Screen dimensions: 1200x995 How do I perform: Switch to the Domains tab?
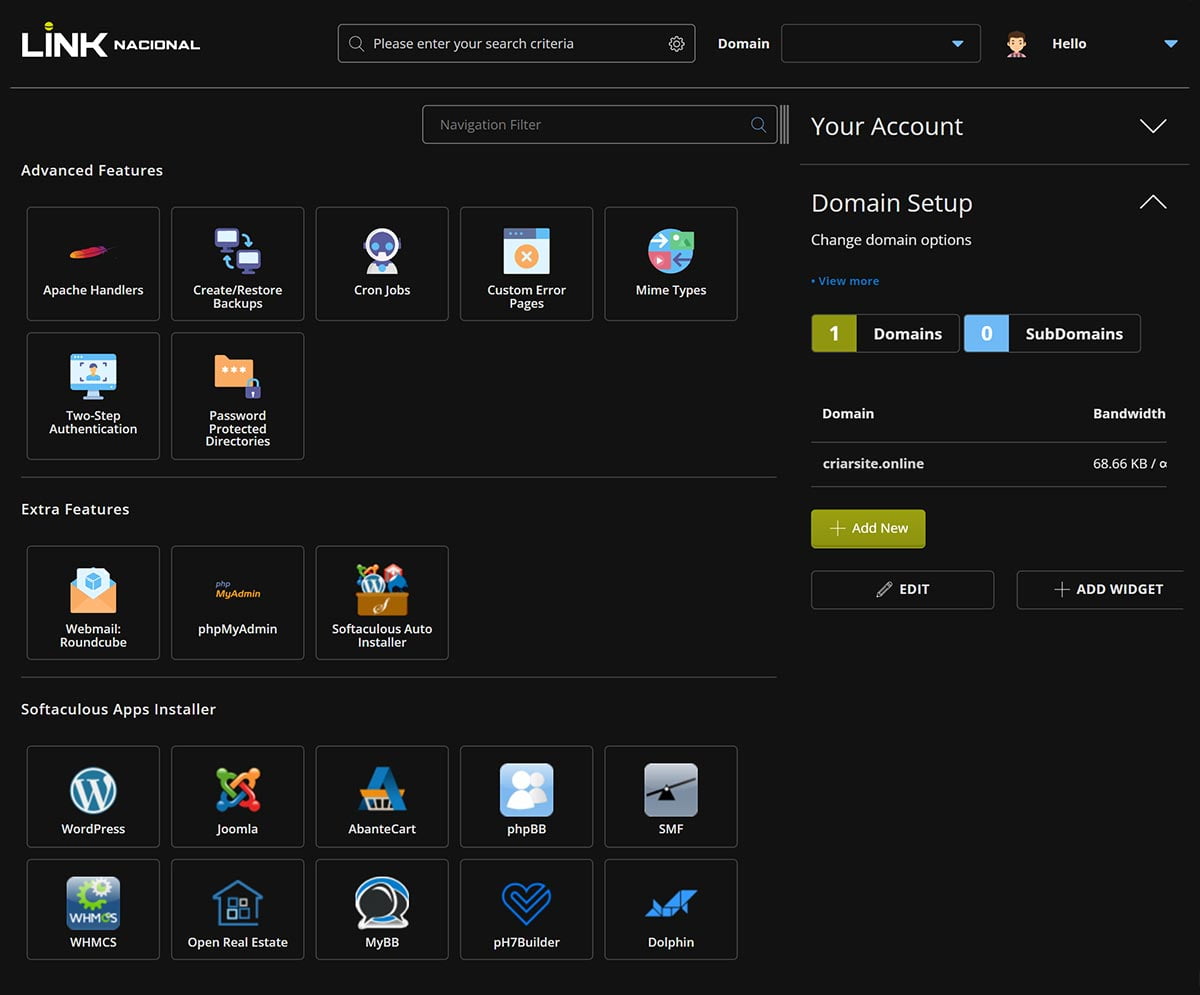(885, 334)
